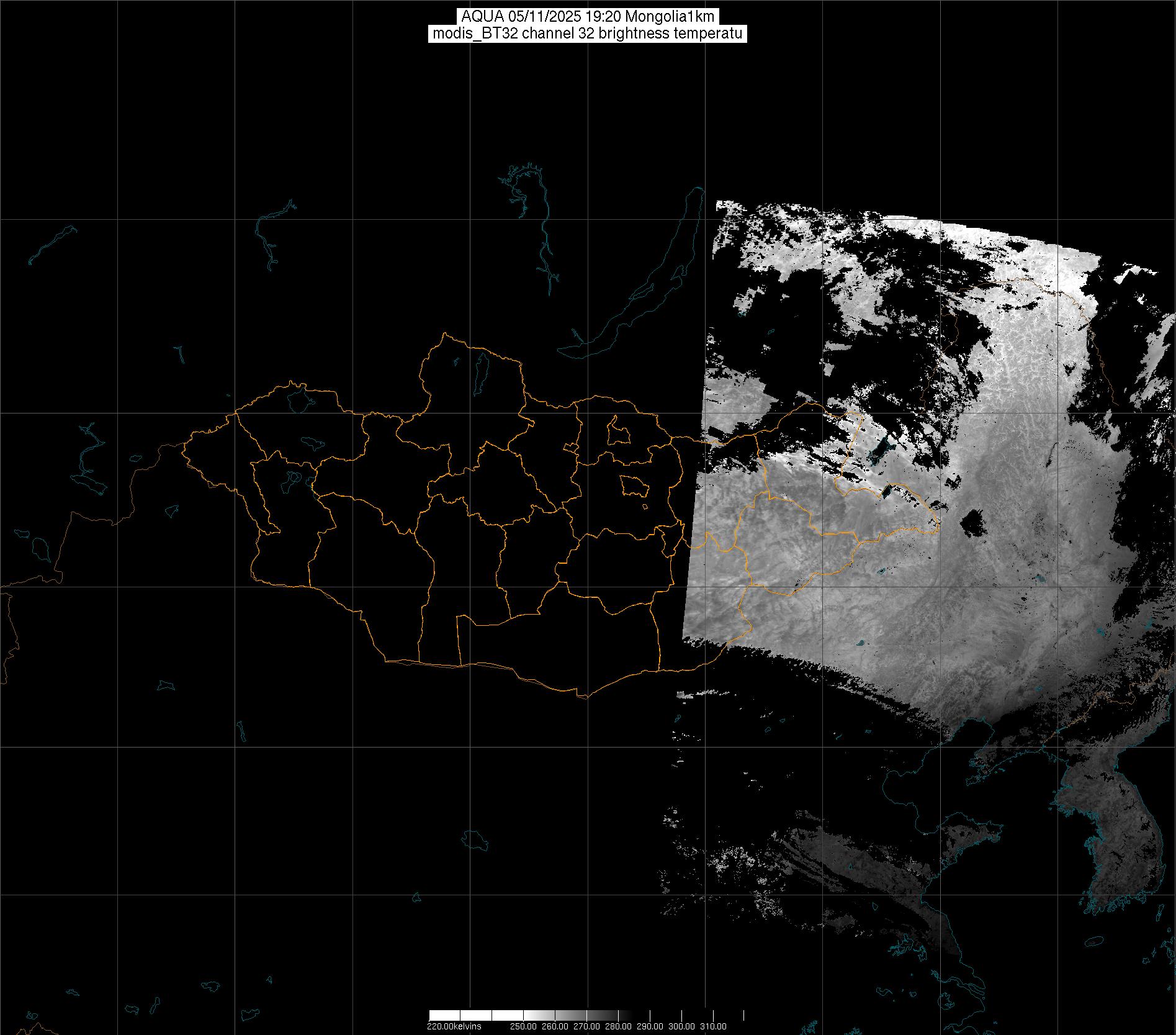
Task: Click the 300.00 tick label on the colorbar
Action: pyautogui.click(x=682, y=1026)
